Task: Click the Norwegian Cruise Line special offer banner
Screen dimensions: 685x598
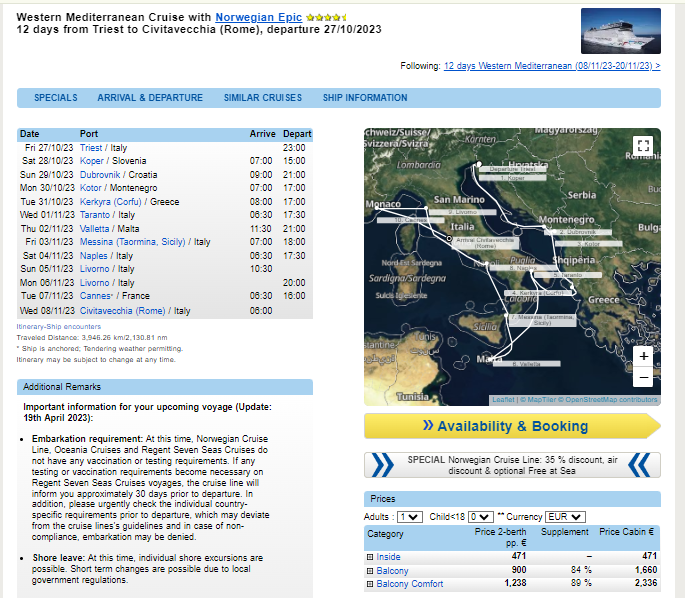Action: click(x=512, y=465)
